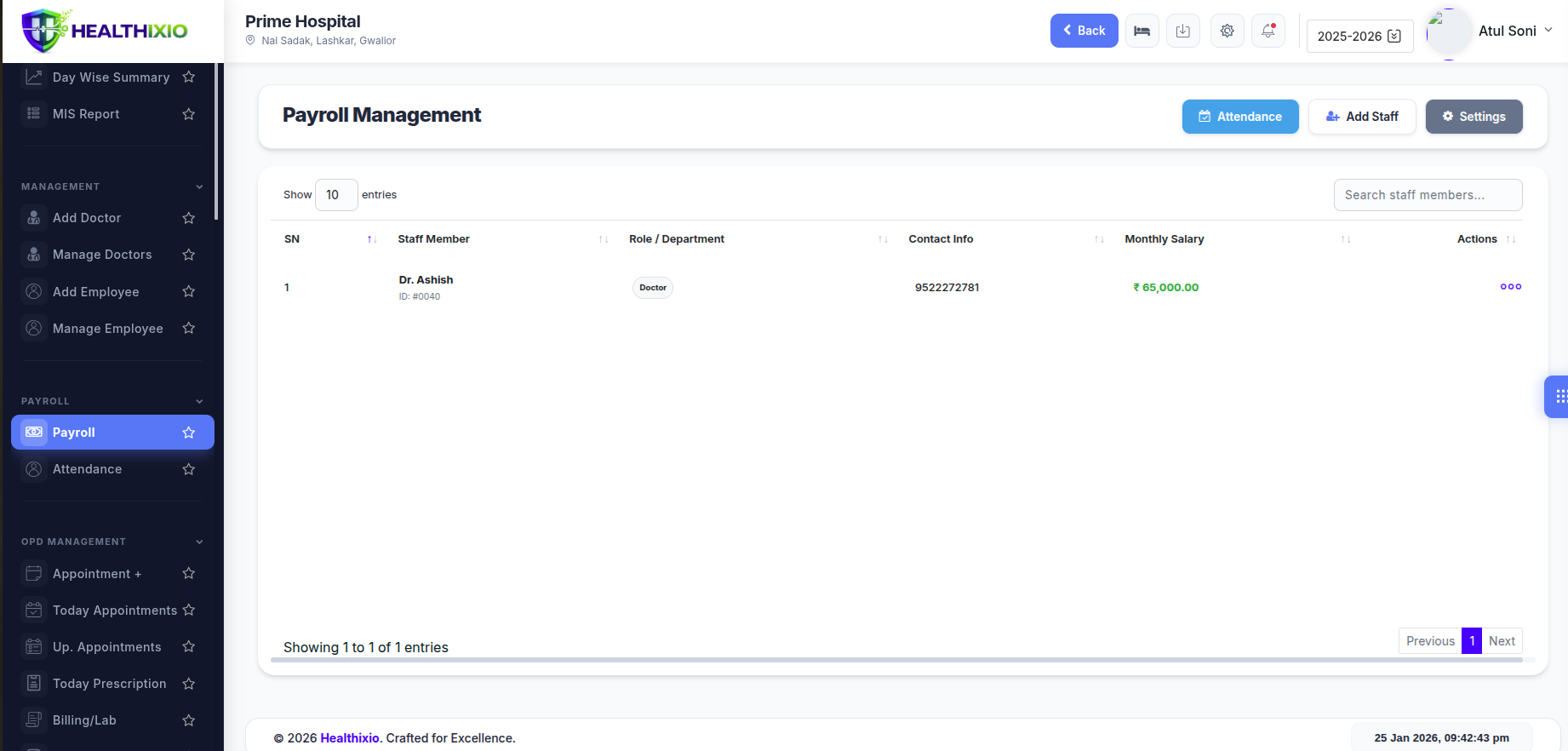
Task: Toggle star for Payroll menu item
Action: (189, 432)
